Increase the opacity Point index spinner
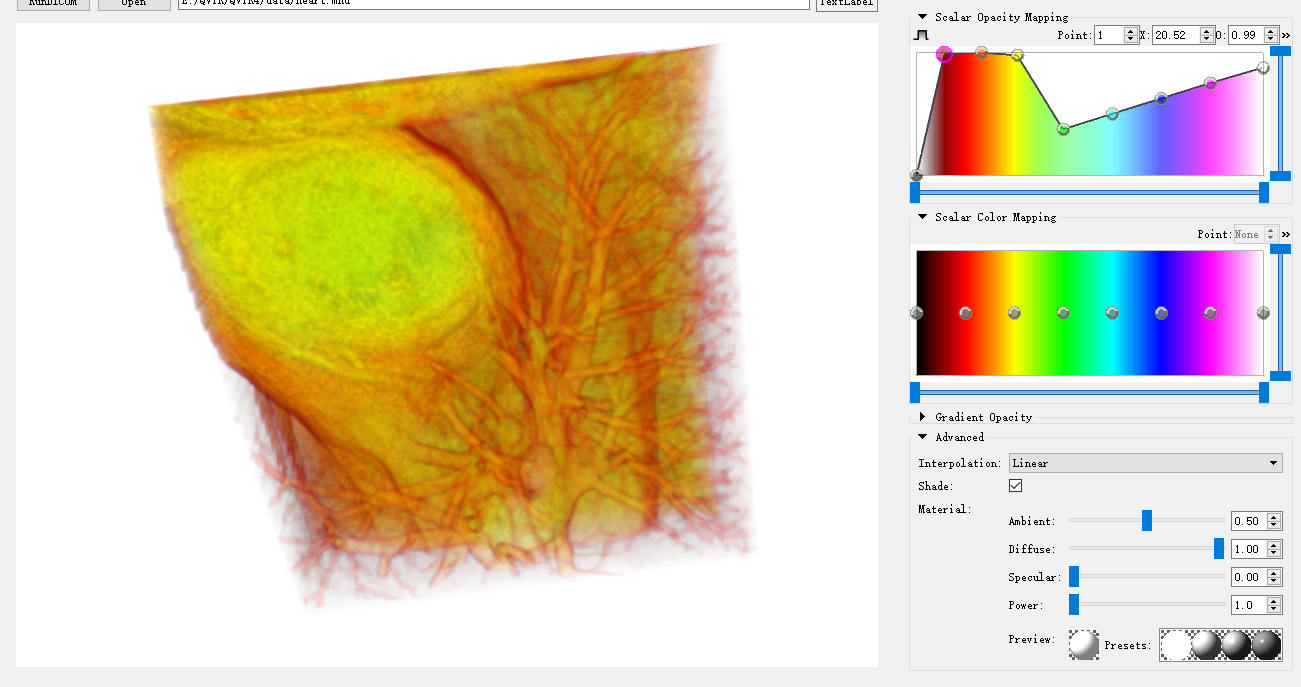Image resolution: width=1301 pixels, height=687 pixels. point(1131,31)
